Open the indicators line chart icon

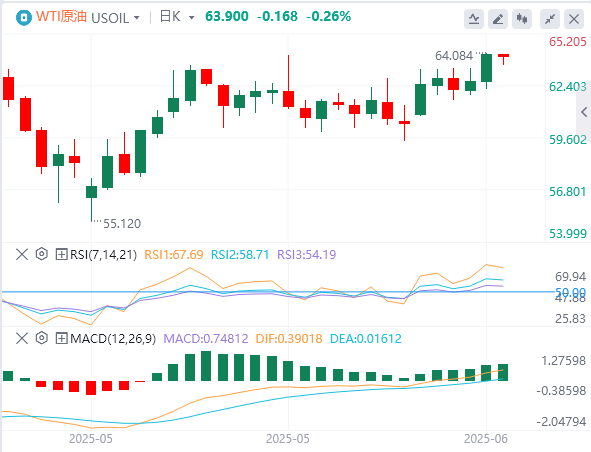point(474,18)
